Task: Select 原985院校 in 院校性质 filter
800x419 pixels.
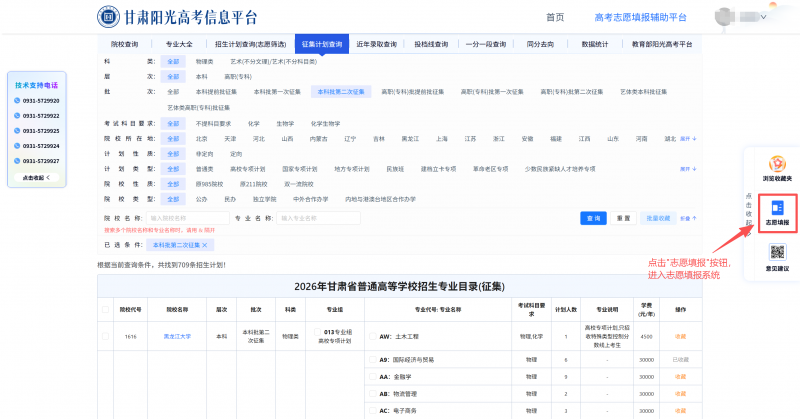Action: (x=209, y=184)
